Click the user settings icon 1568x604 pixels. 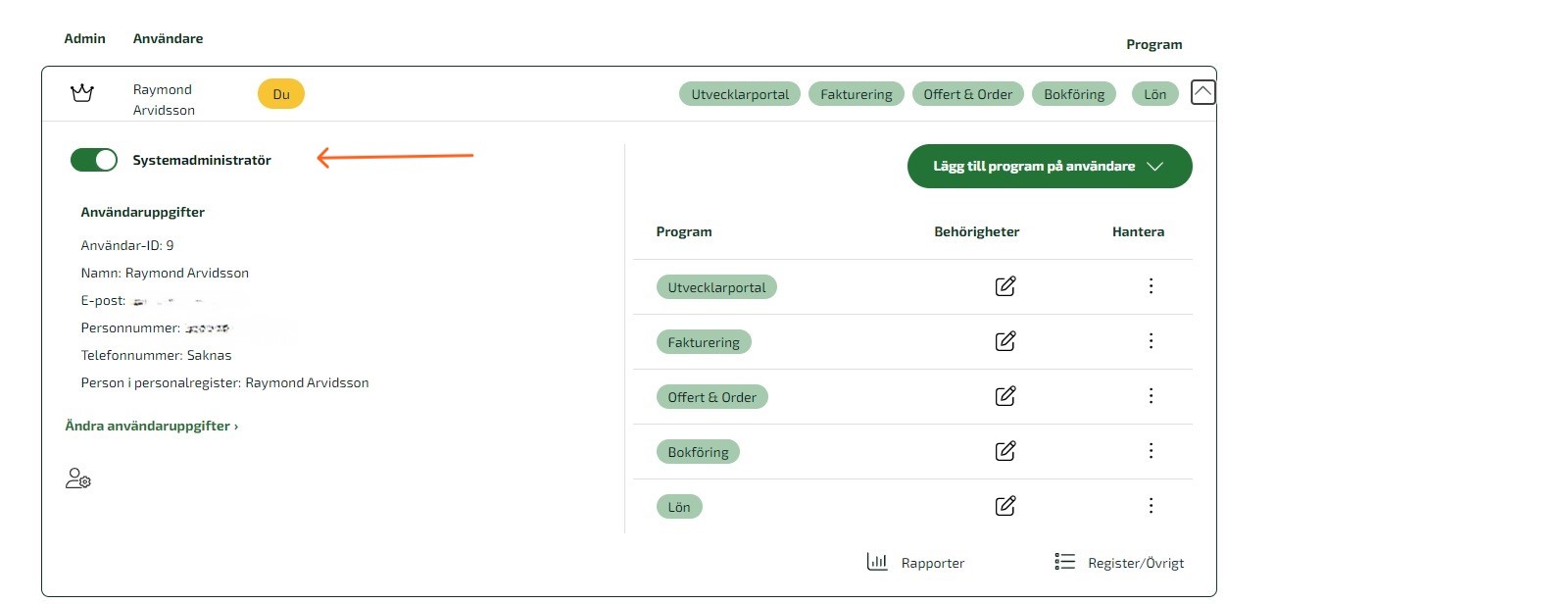[77, 478]
